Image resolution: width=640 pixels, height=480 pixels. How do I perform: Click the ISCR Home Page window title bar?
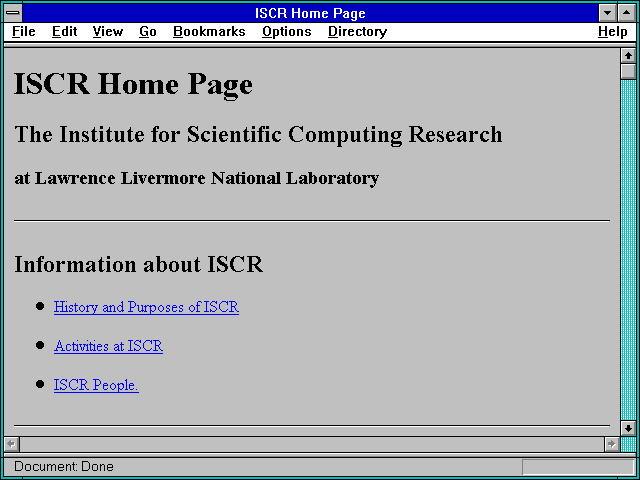point(310,13)
